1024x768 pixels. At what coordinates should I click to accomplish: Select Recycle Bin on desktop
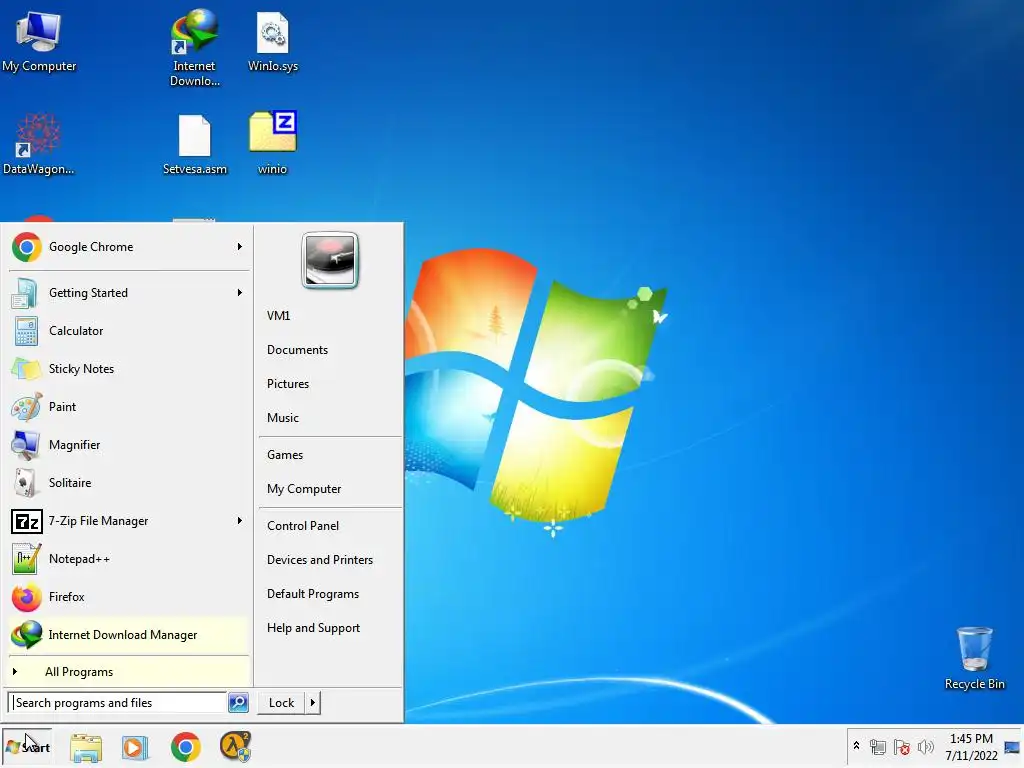pyautogui.click(x=974, y=658)
